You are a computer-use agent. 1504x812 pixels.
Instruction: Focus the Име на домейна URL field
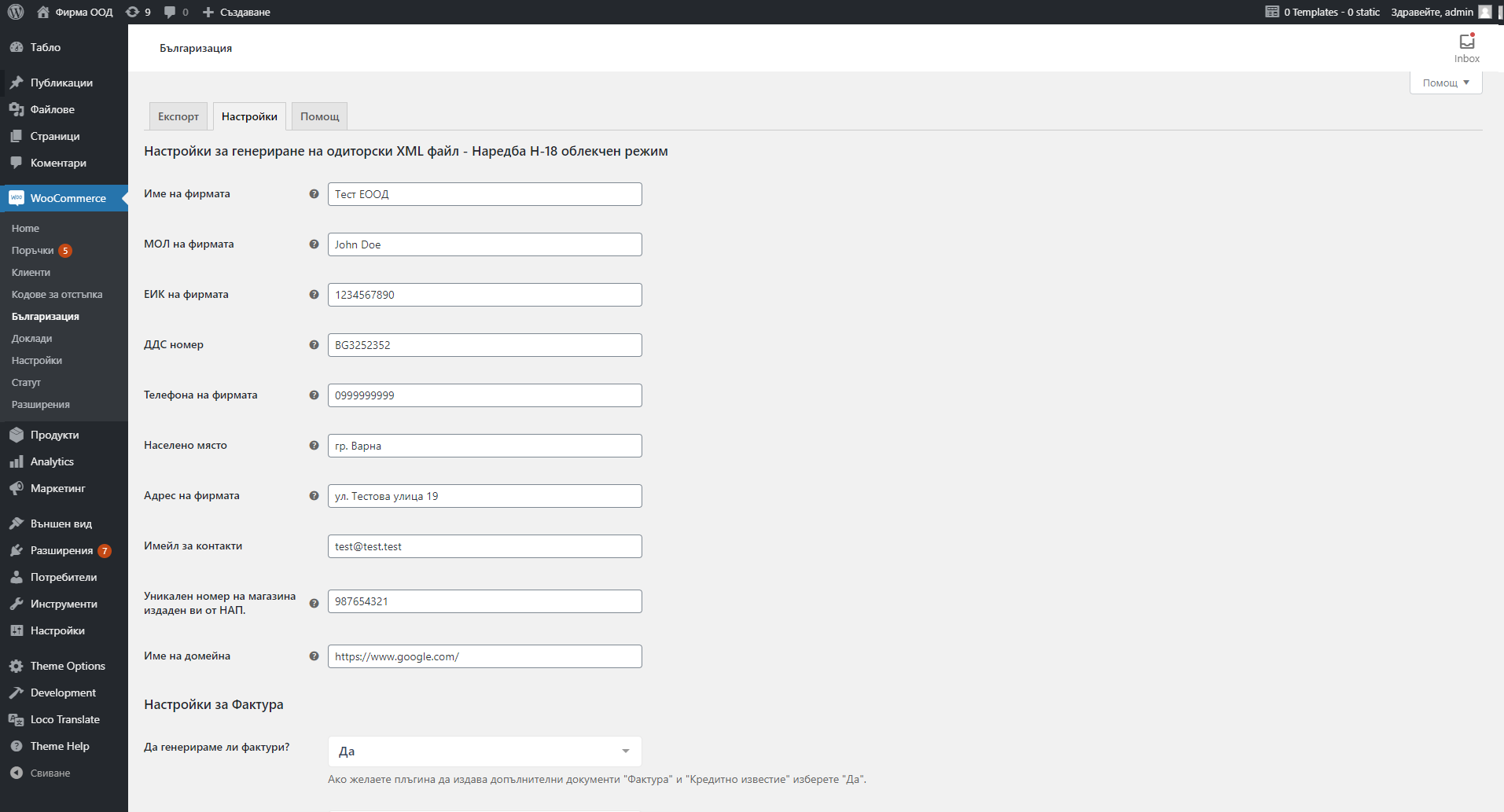tap(484, 656)
